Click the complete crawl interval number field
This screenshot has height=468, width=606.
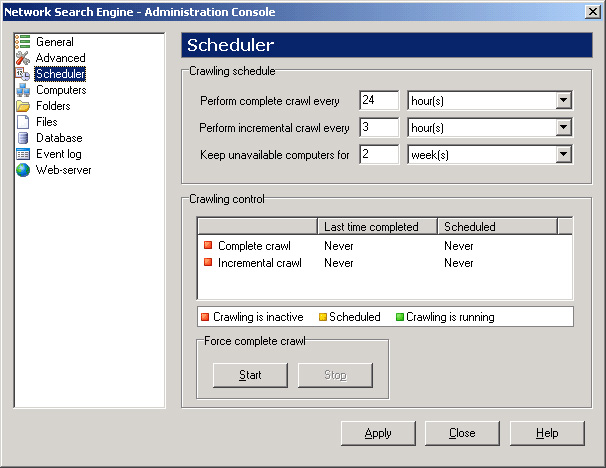point(379,101)
